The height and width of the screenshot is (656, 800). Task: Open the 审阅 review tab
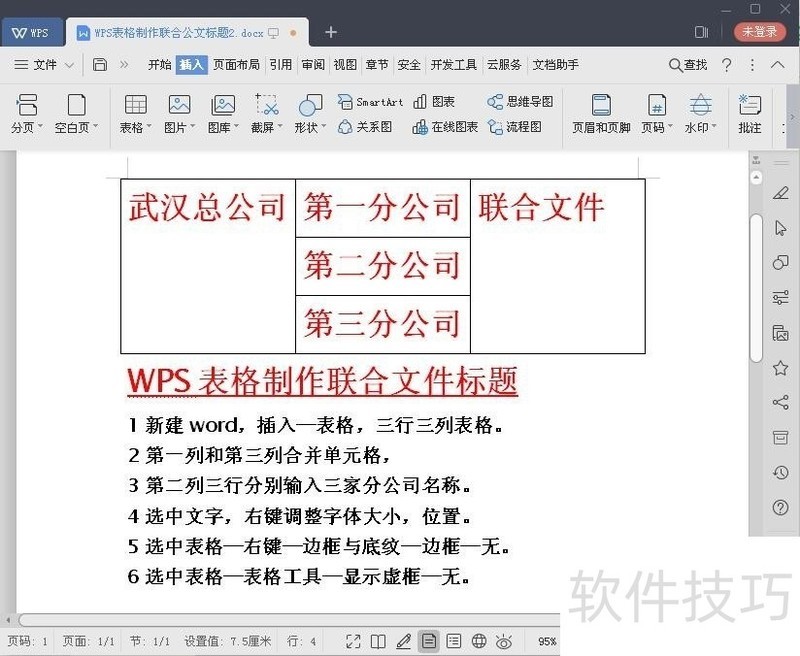[313, 65]
